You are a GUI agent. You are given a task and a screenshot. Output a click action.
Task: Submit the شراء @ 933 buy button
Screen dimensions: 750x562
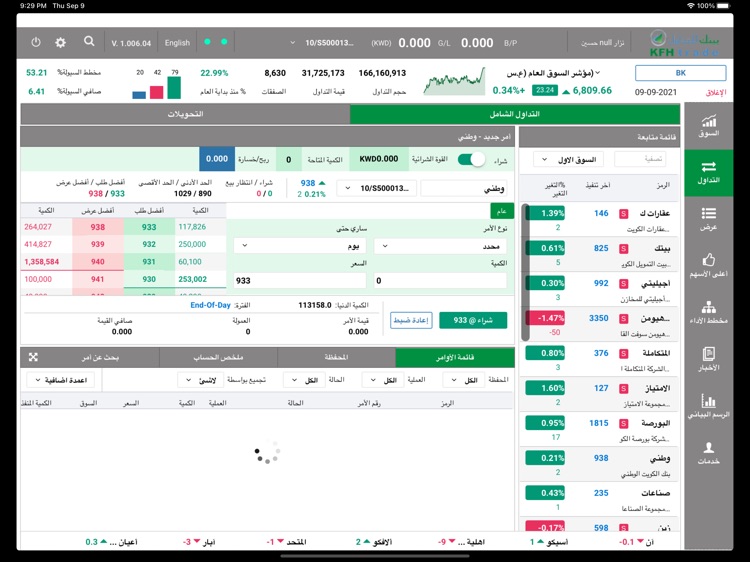click(473, 320)
